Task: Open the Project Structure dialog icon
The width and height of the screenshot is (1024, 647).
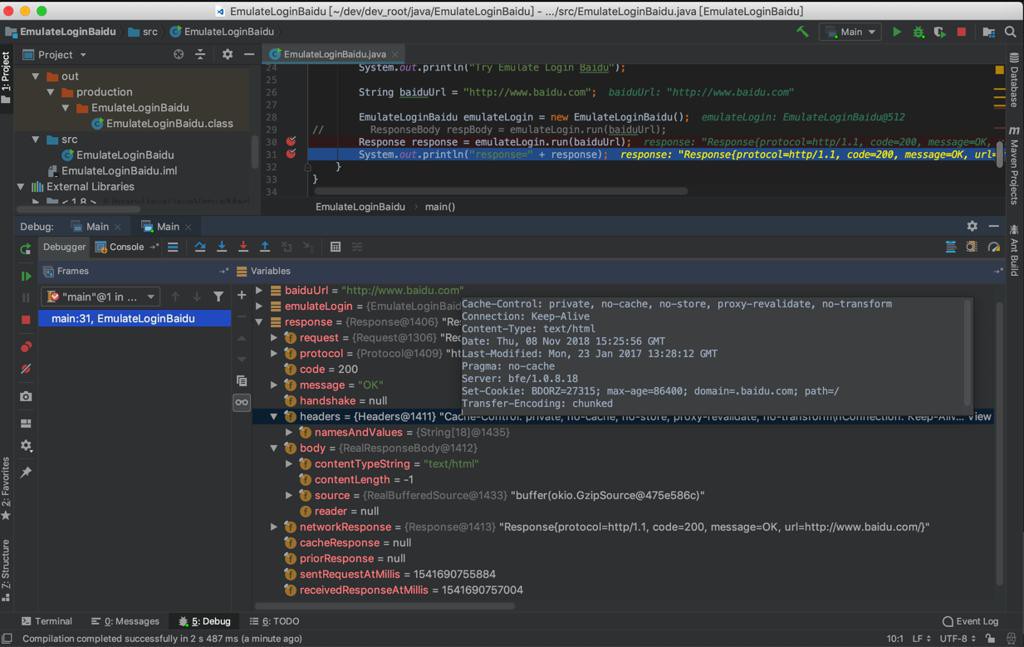Action: coord(989,31)
